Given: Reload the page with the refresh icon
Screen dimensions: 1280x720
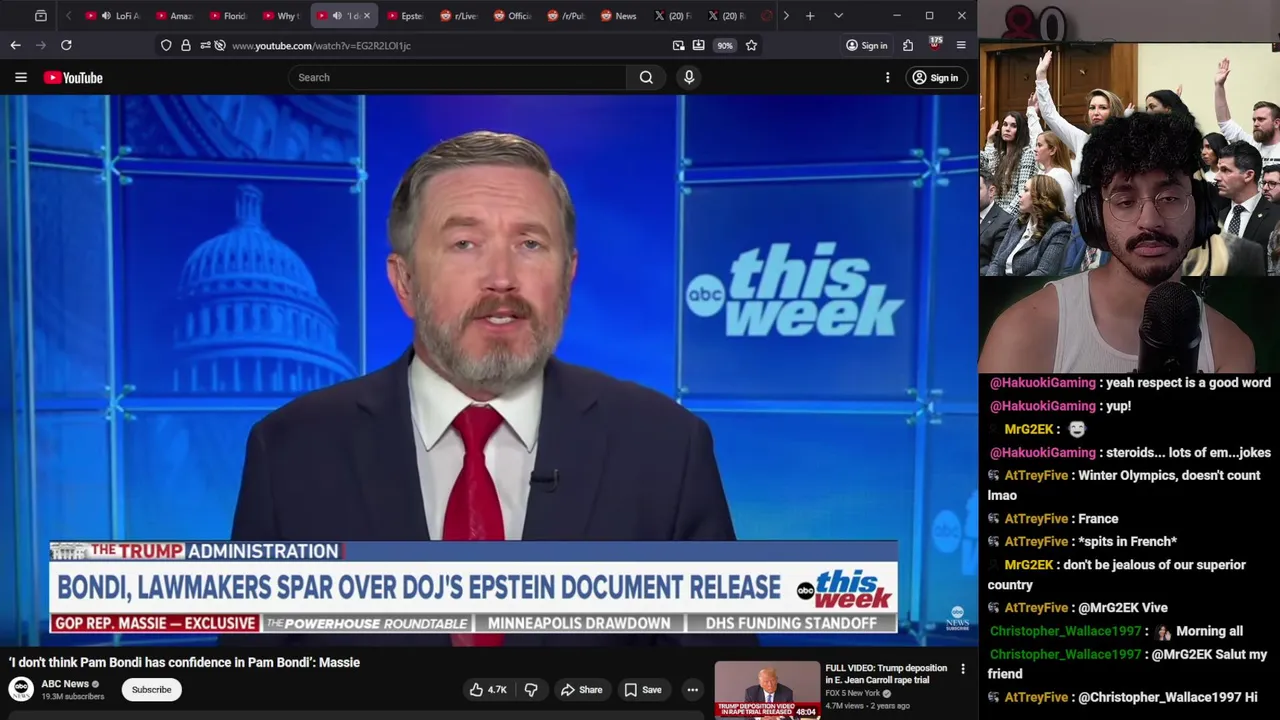Looking at the screenshot, I should tap(66, 45).
